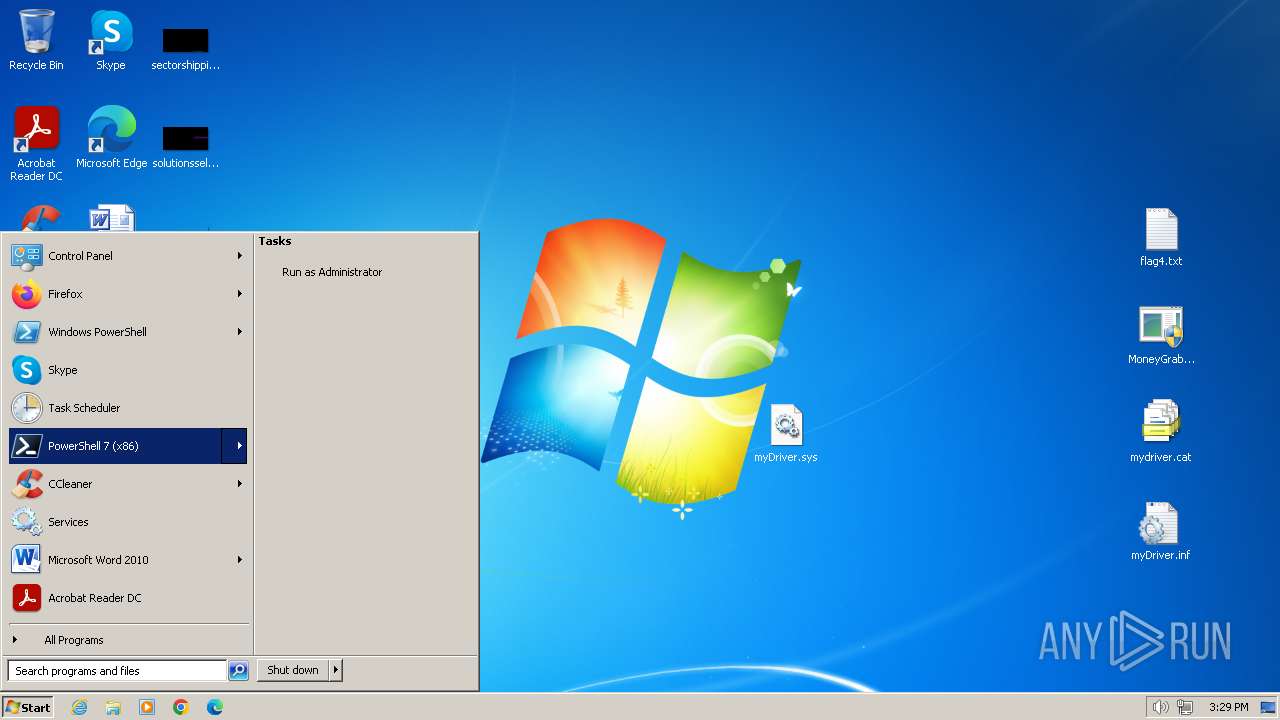This screenshot has width=1280, height=720.
Task: Click the search magnifier button
Action: click(x=238, y=671)
